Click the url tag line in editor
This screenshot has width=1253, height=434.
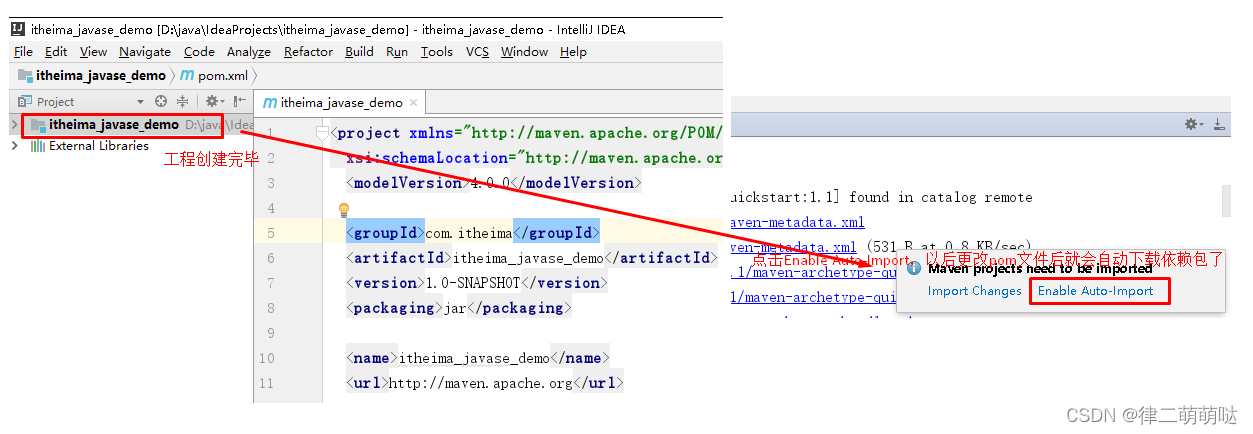pyautogui.click(x=484, y=383)
